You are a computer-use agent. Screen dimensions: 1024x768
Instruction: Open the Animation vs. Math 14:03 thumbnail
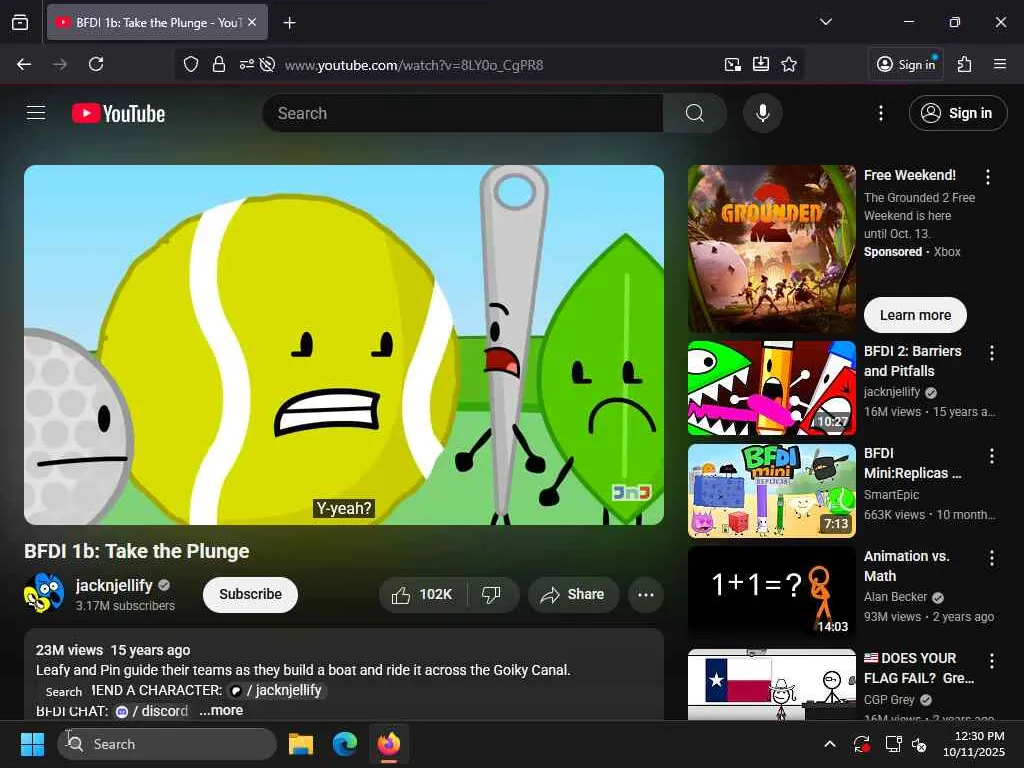click(772, 593)
